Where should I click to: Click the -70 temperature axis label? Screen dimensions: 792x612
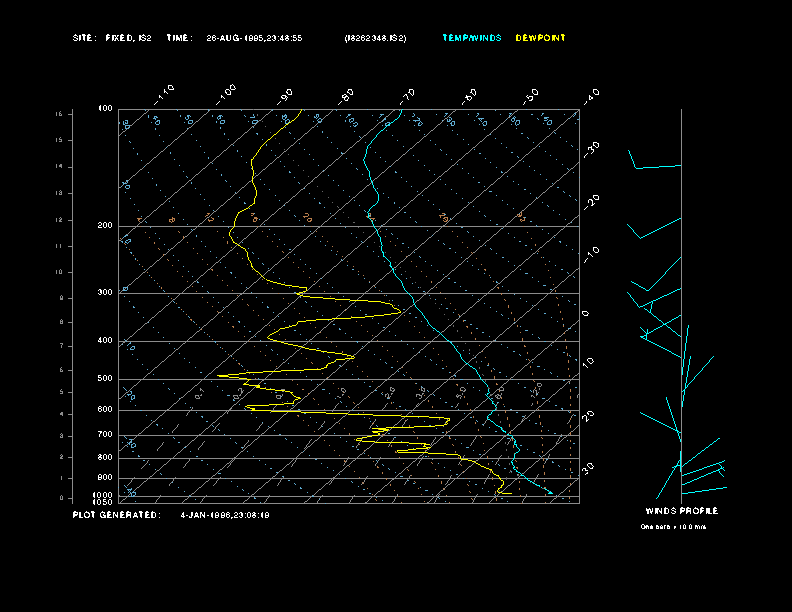(x=407, y=96)
